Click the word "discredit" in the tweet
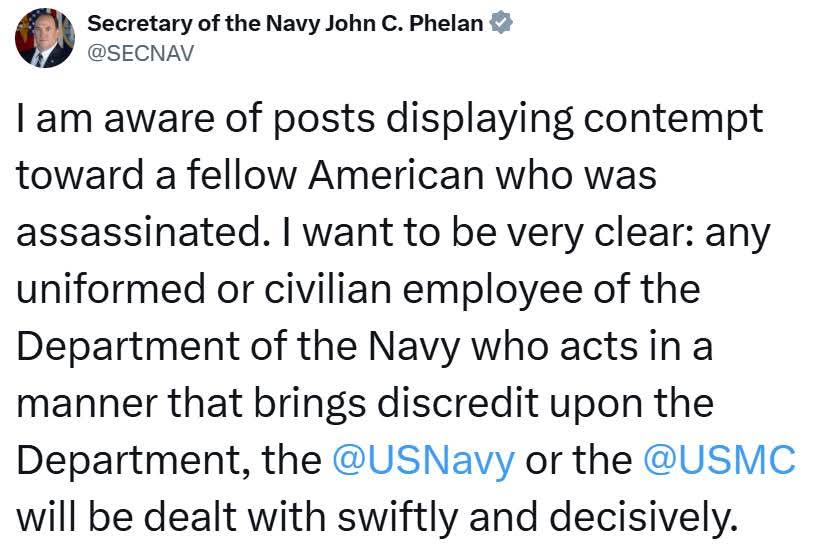 (458, 403)
